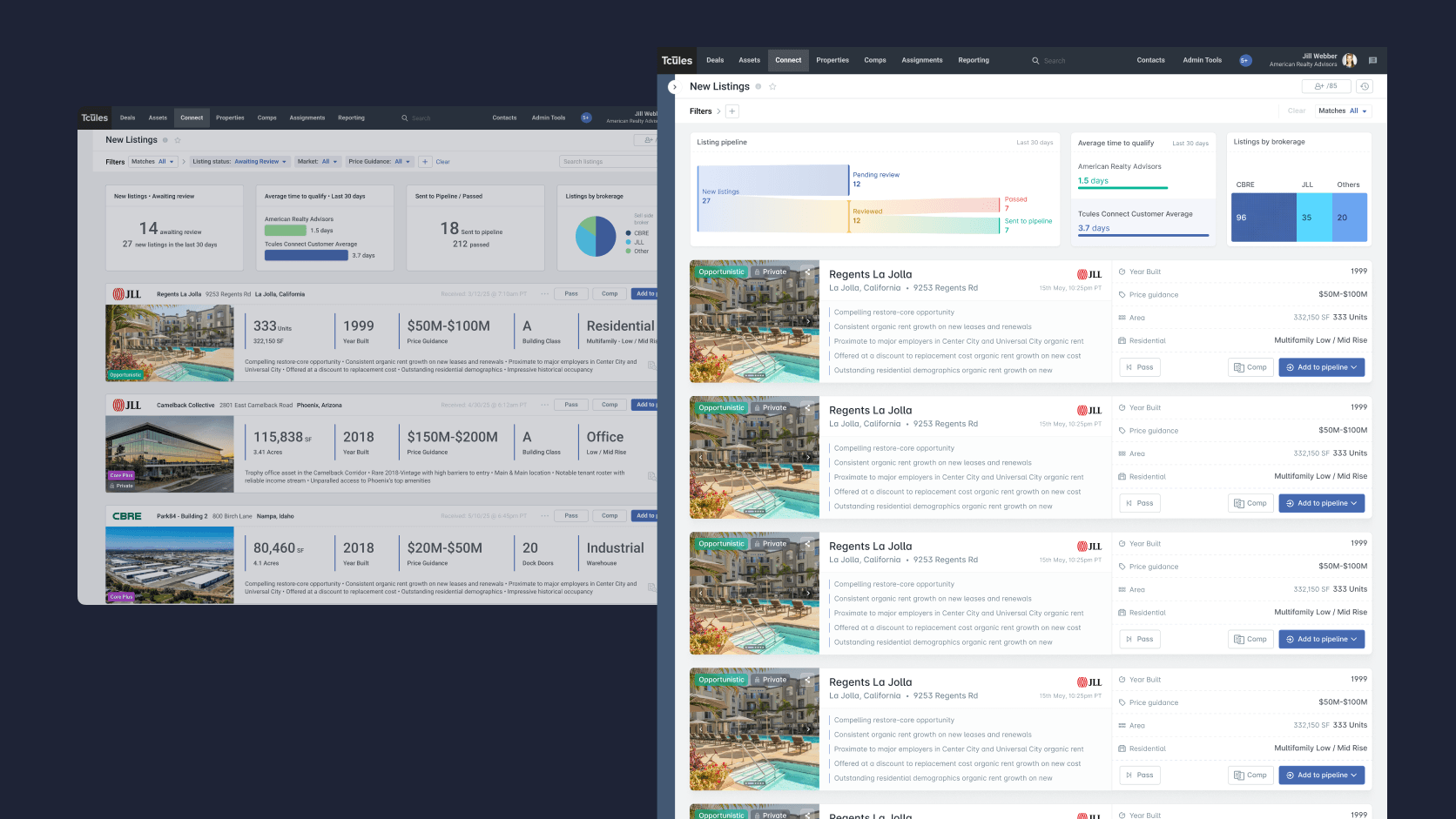Screen dimensions: 1456x819
Task: Open the Price Guidance All dropdown
Action: 380,162
